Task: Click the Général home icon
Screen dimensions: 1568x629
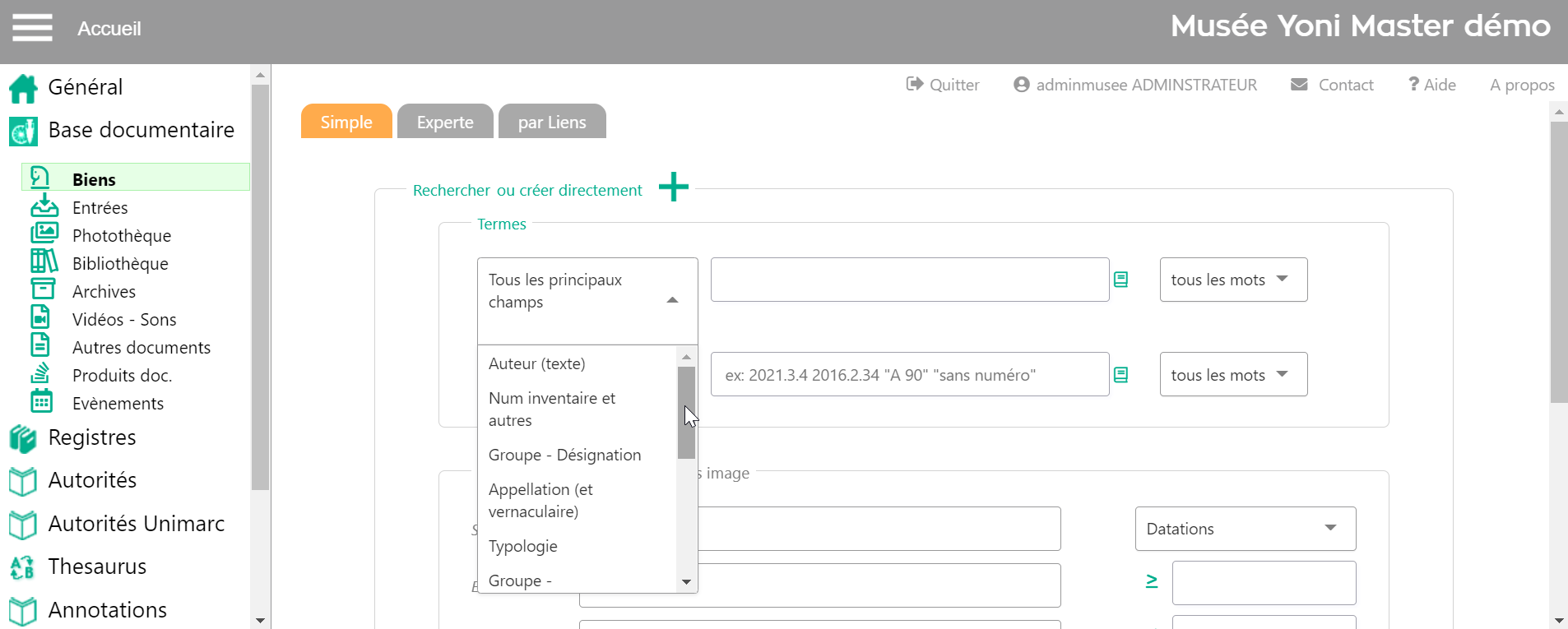Action: 23,88
